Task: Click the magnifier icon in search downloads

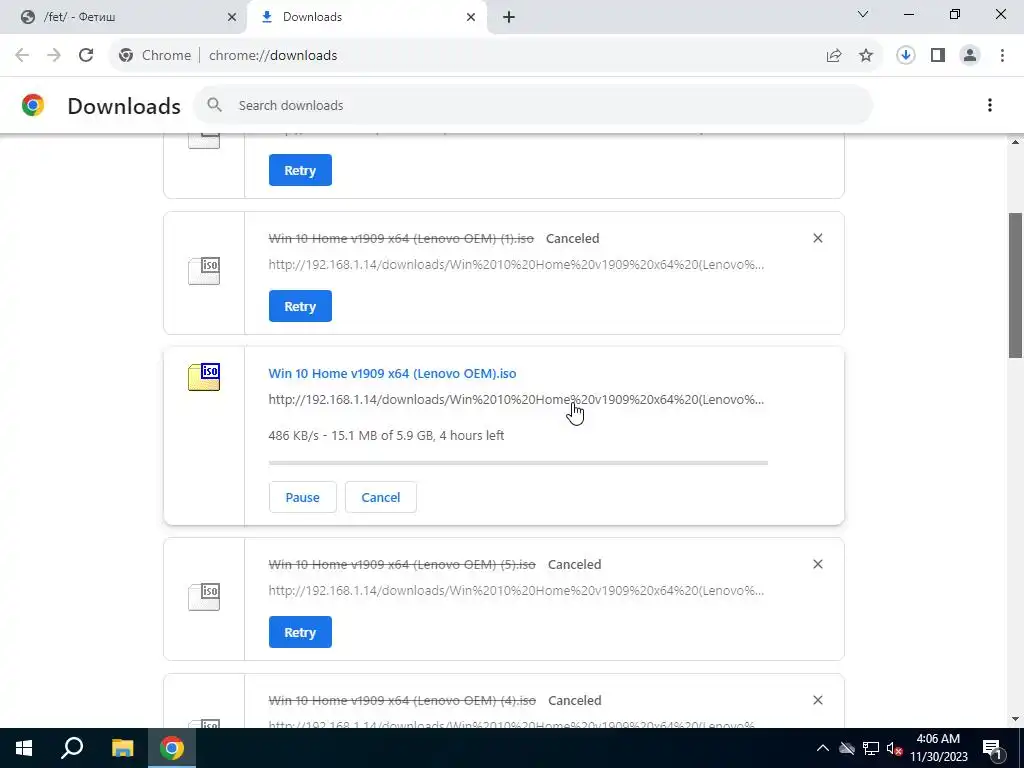Action: (x=214, y=104)
